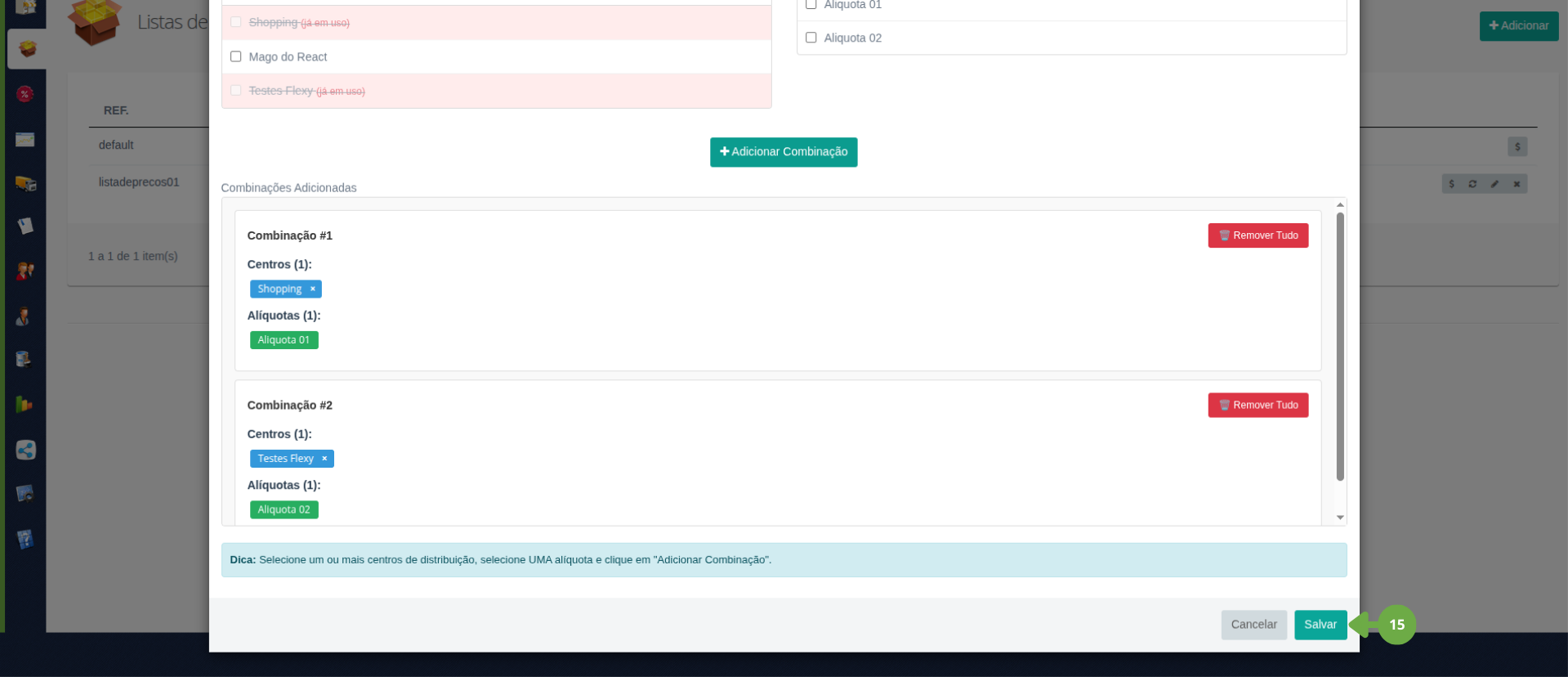The height and width of the screenshot is (677, 1568).
Task: Click the Adicionar Combinação button
Action: [x=783, y=152]
